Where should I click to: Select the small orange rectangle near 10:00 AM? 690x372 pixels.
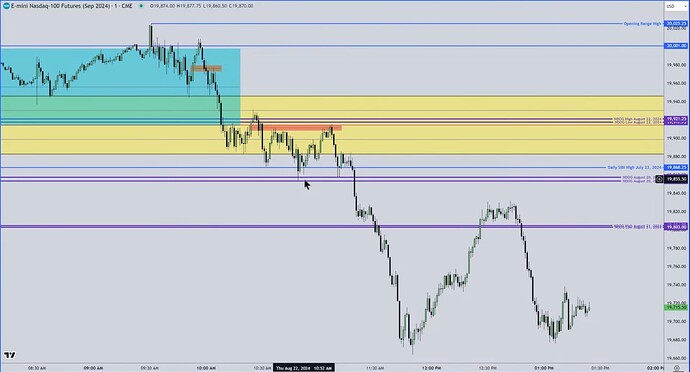click(206, 68)
